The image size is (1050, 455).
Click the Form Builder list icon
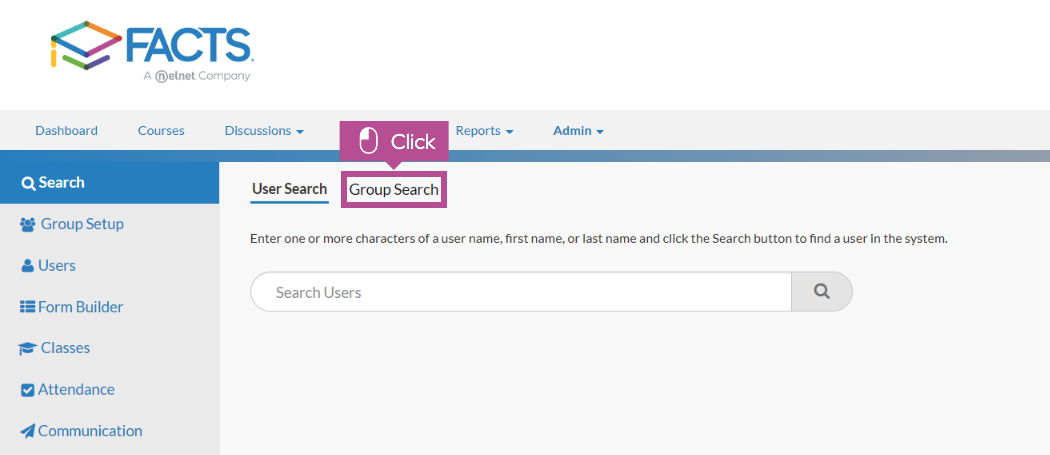click(27, 307)
